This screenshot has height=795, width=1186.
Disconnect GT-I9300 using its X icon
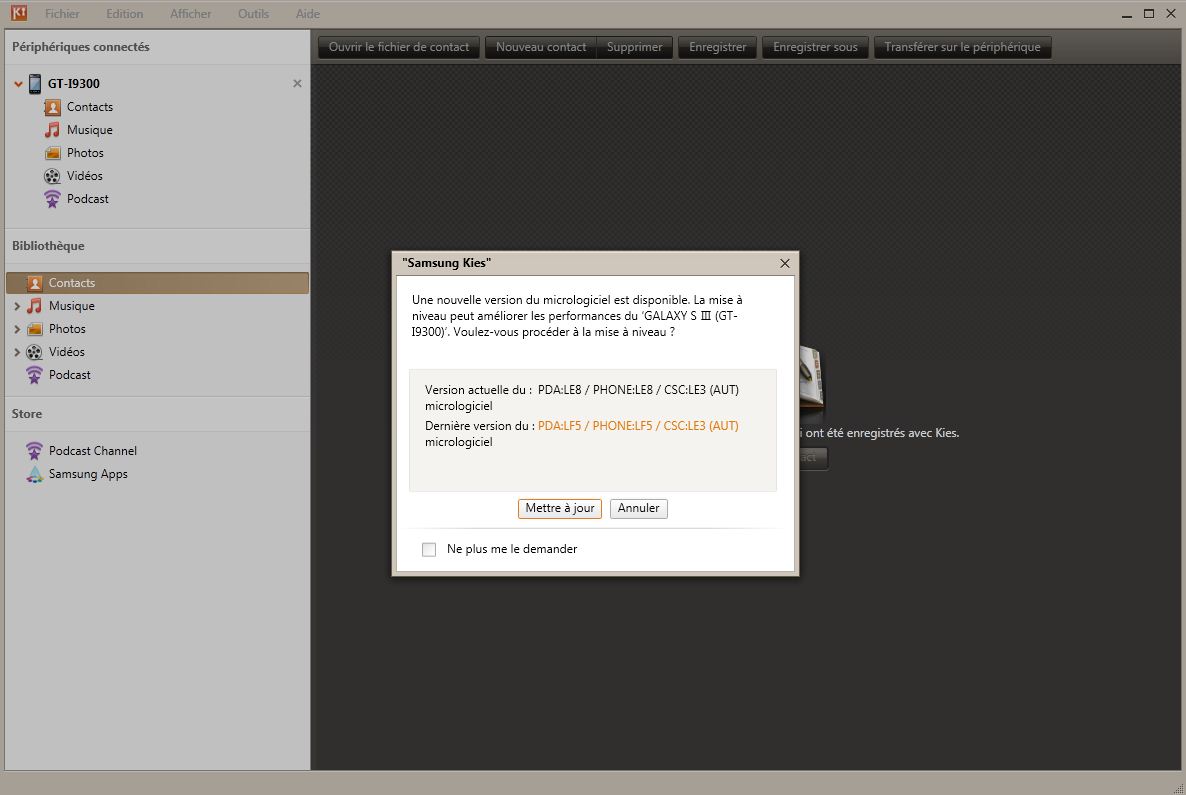point(297,83)
